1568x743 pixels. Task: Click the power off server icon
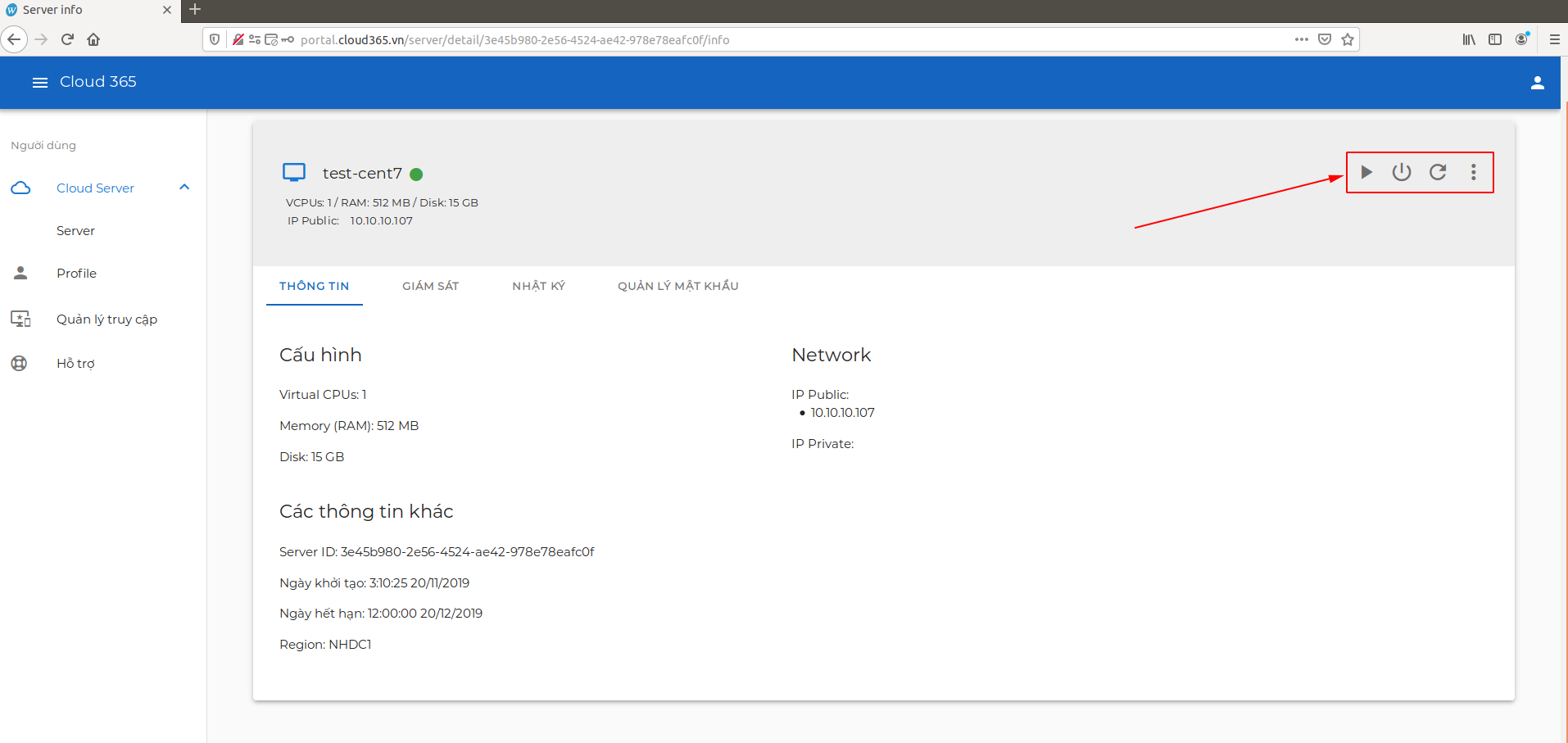1402,172
